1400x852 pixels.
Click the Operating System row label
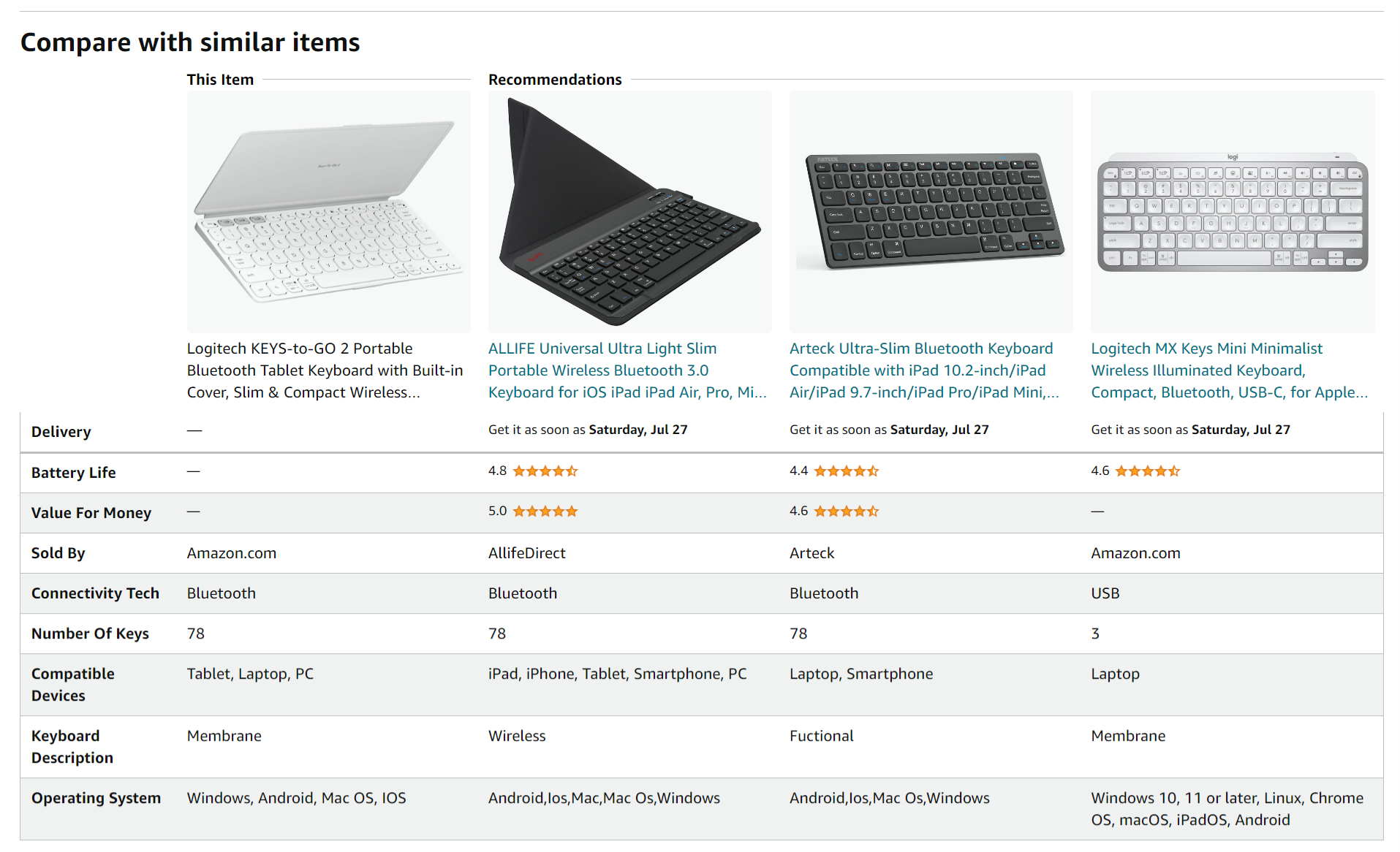(96, 798)
